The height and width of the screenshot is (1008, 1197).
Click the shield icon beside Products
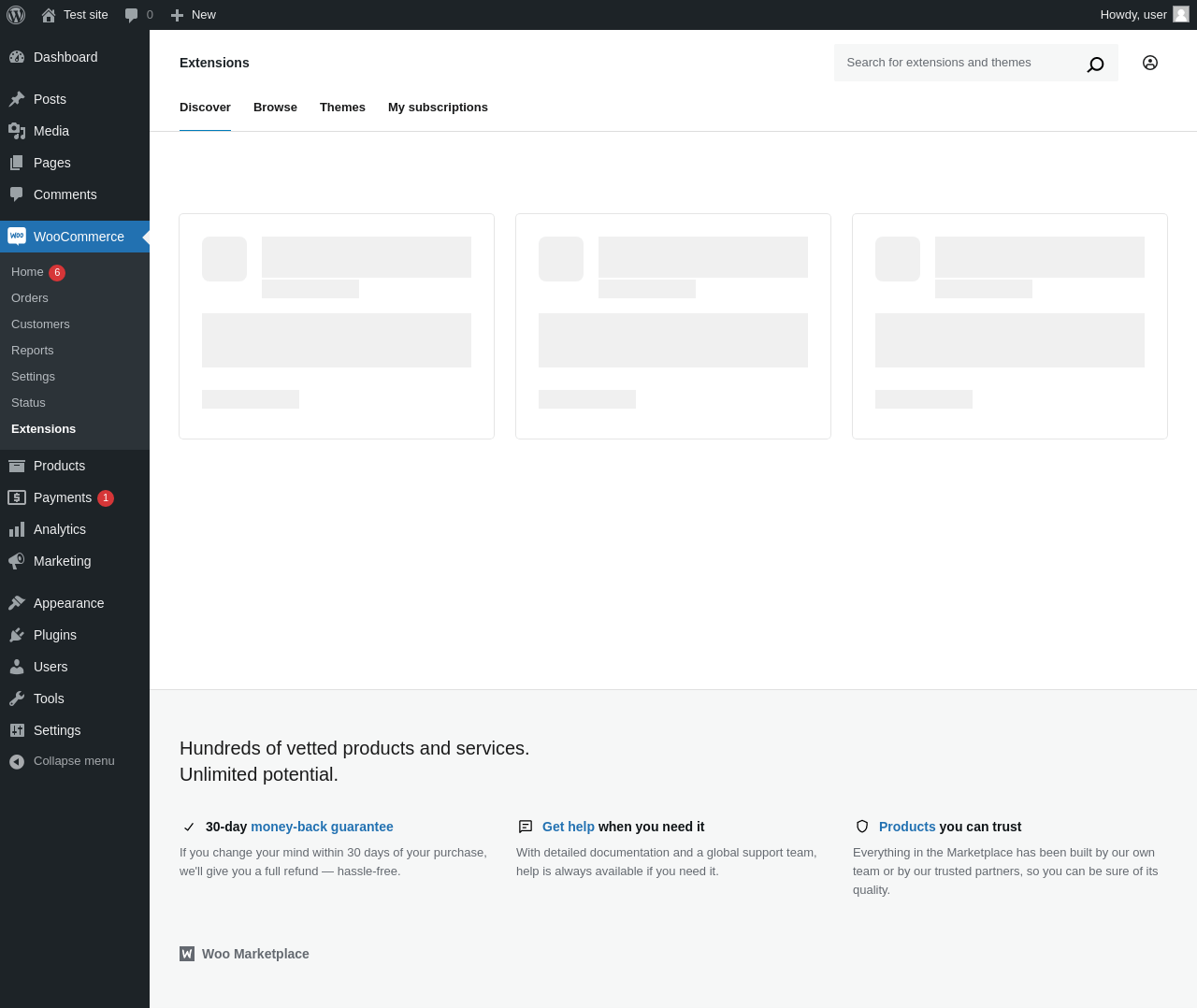click(x=862, y=827)
